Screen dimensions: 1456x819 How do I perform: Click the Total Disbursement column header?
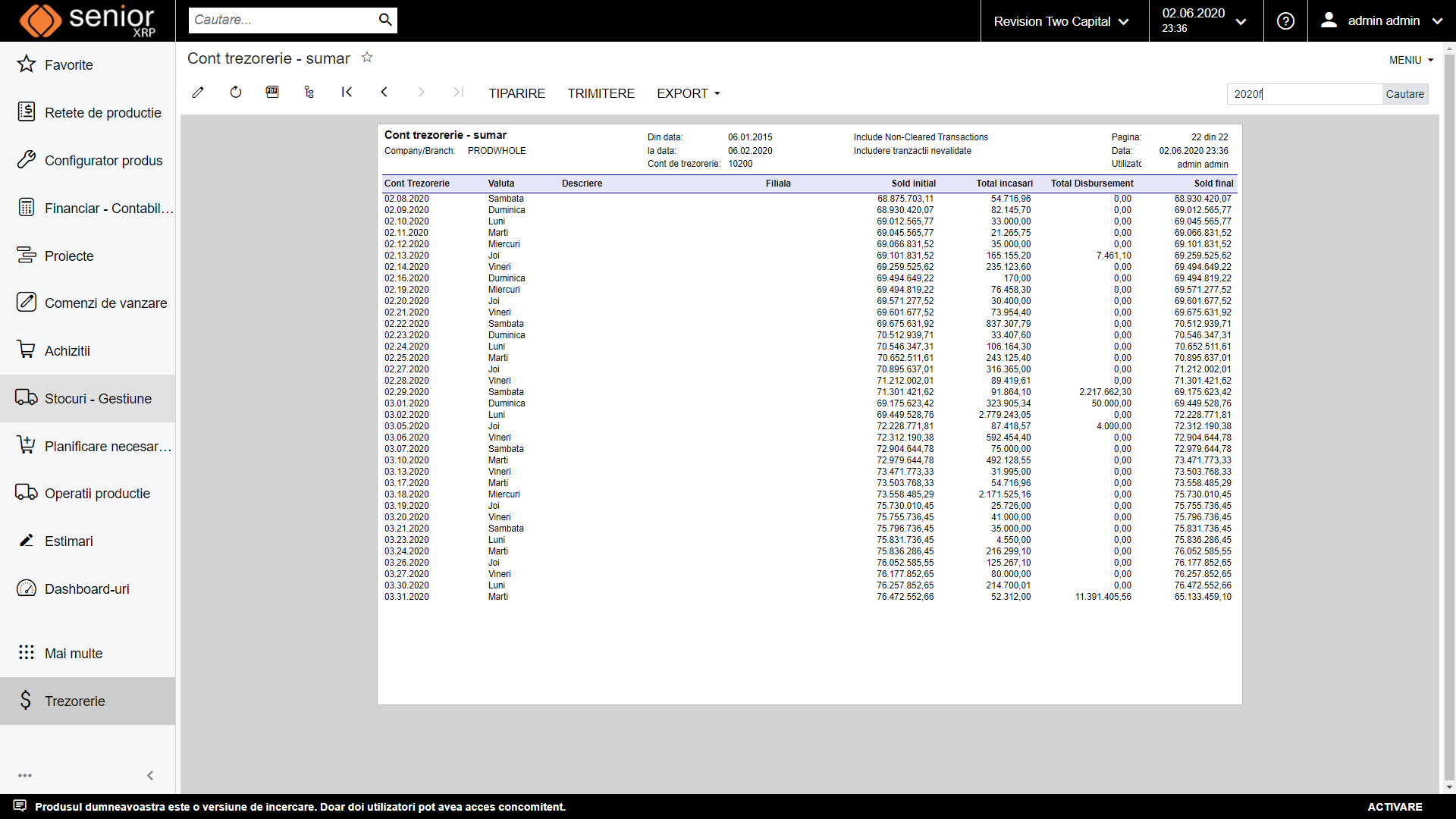click(x=1092, y=184)
